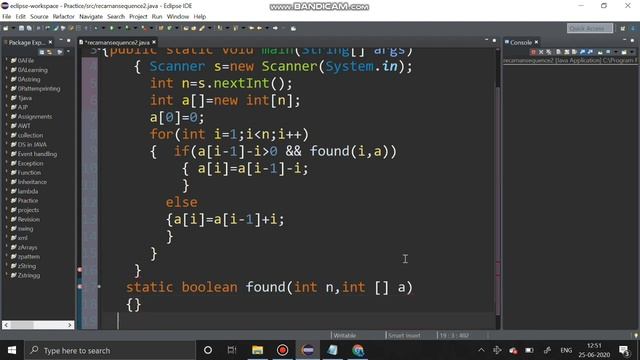
Task: Open the Windows Start menu
Action: pos(12,350)
